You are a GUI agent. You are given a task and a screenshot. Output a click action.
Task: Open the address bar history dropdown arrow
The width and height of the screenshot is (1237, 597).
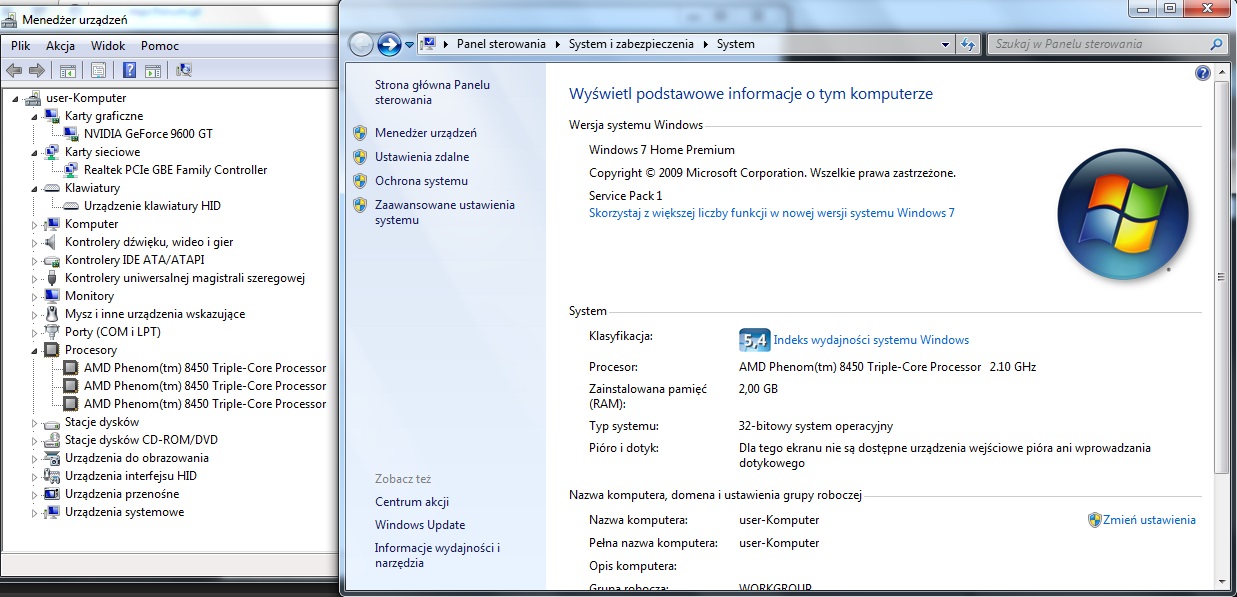[945, 44]
